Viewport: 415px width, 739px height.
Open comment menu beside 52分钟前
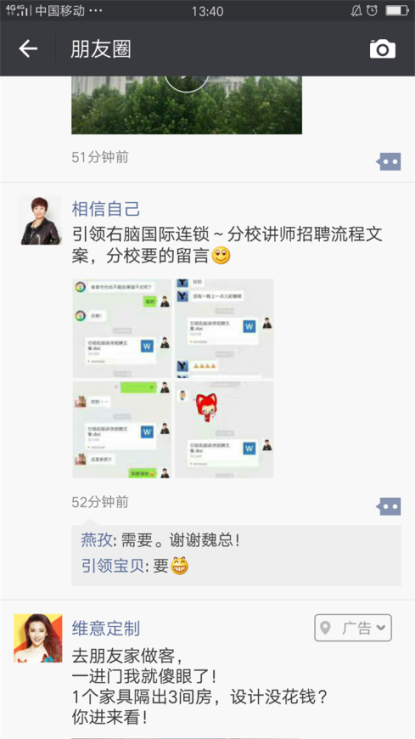[x=389, y=507]
